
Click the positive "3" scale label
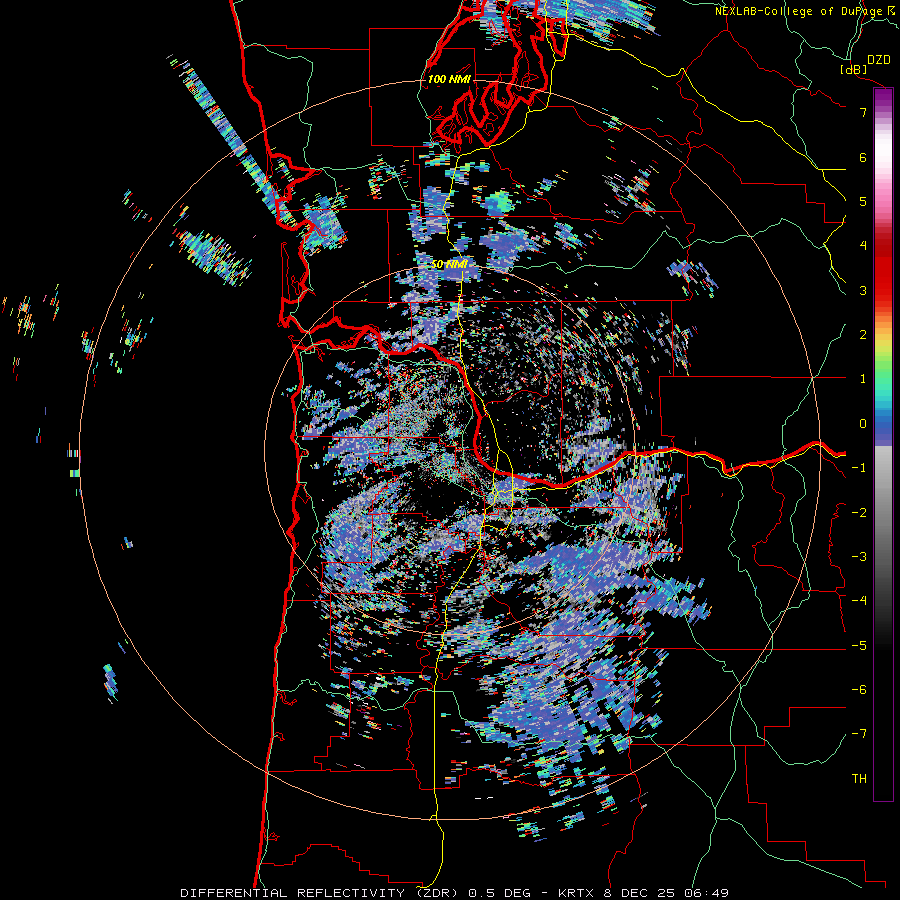[863, 290]
